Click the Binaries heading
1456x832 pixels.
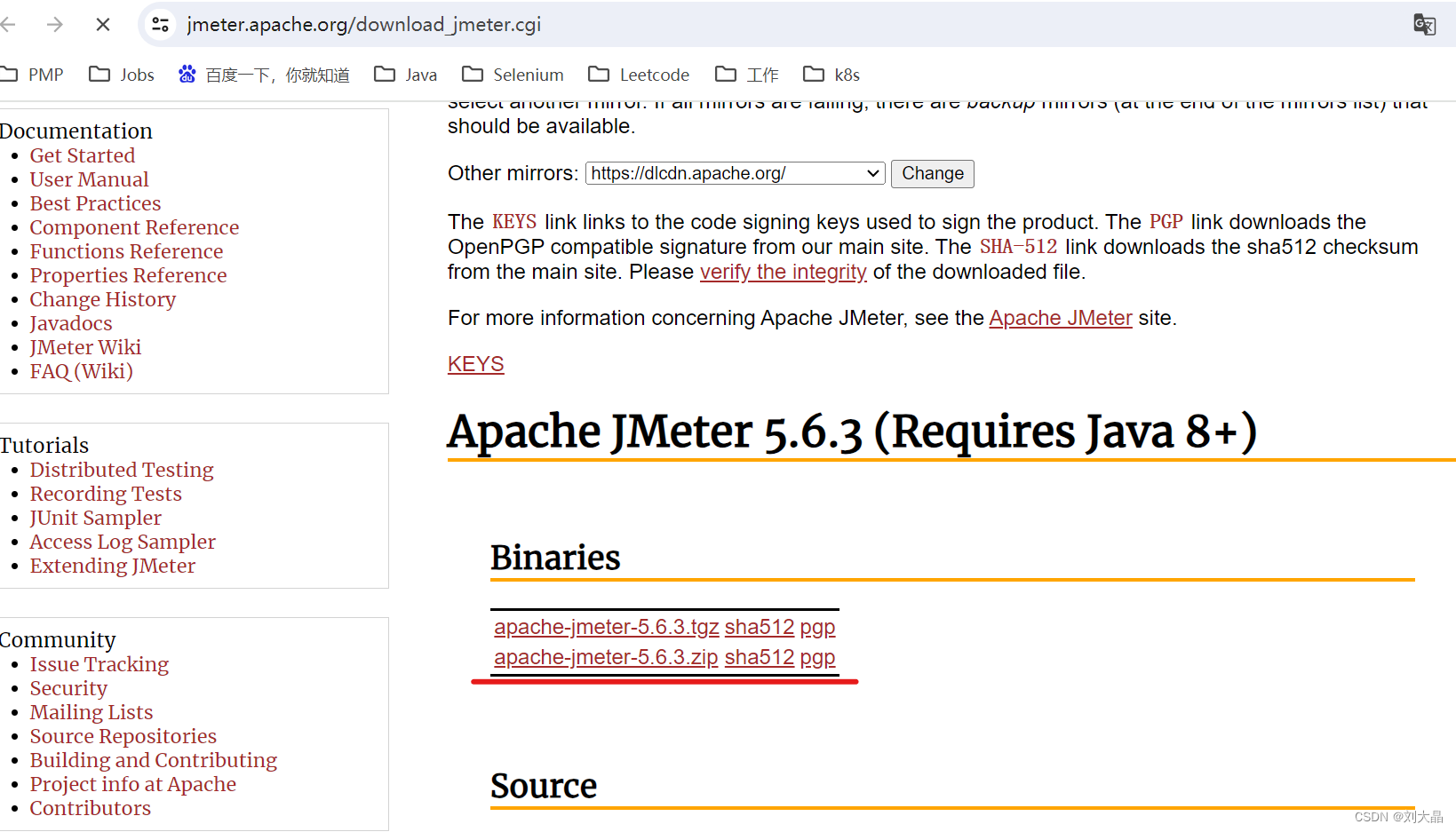click(555, 558)
